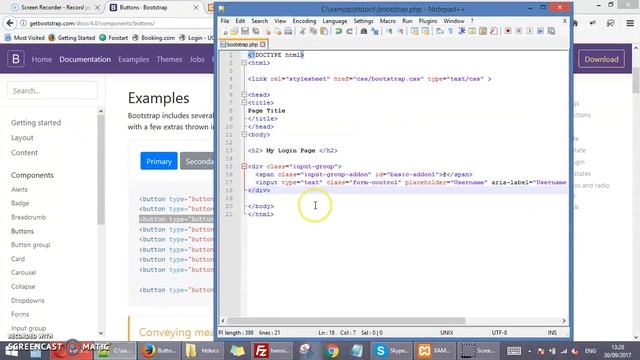Click the Print icon in Notepad++ toolbar
Viewport: 640px width, 360px height.
pyautogui.click(x=288, y=31)
